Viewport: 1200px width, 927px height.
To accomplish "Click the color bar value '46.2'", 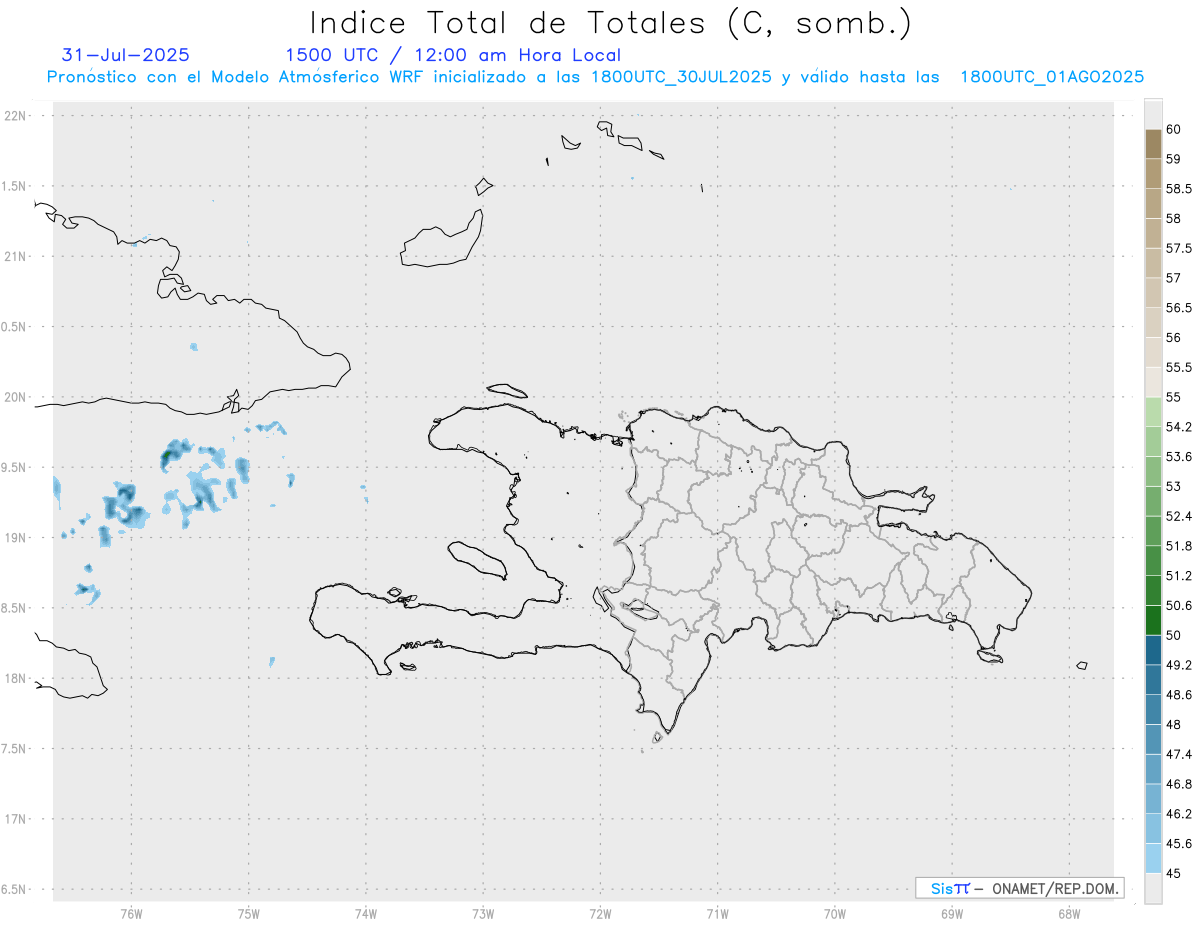I will point(1178,814).
